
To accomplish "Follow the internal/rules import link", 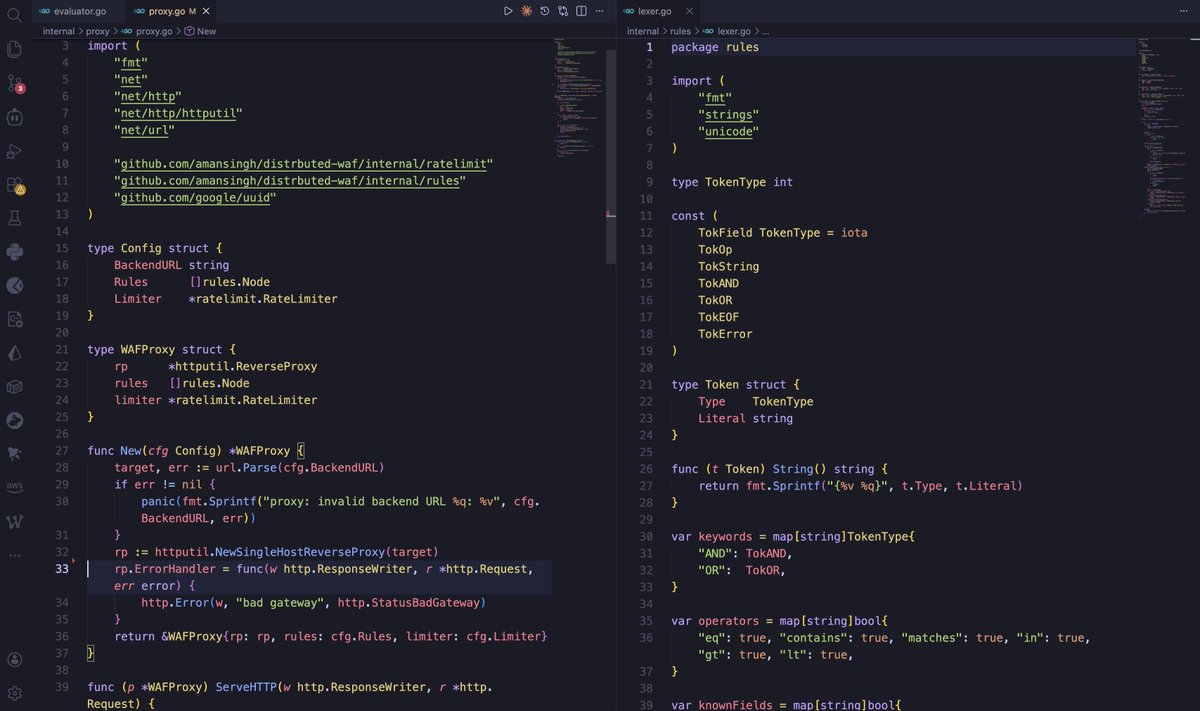I will [290, 181].
